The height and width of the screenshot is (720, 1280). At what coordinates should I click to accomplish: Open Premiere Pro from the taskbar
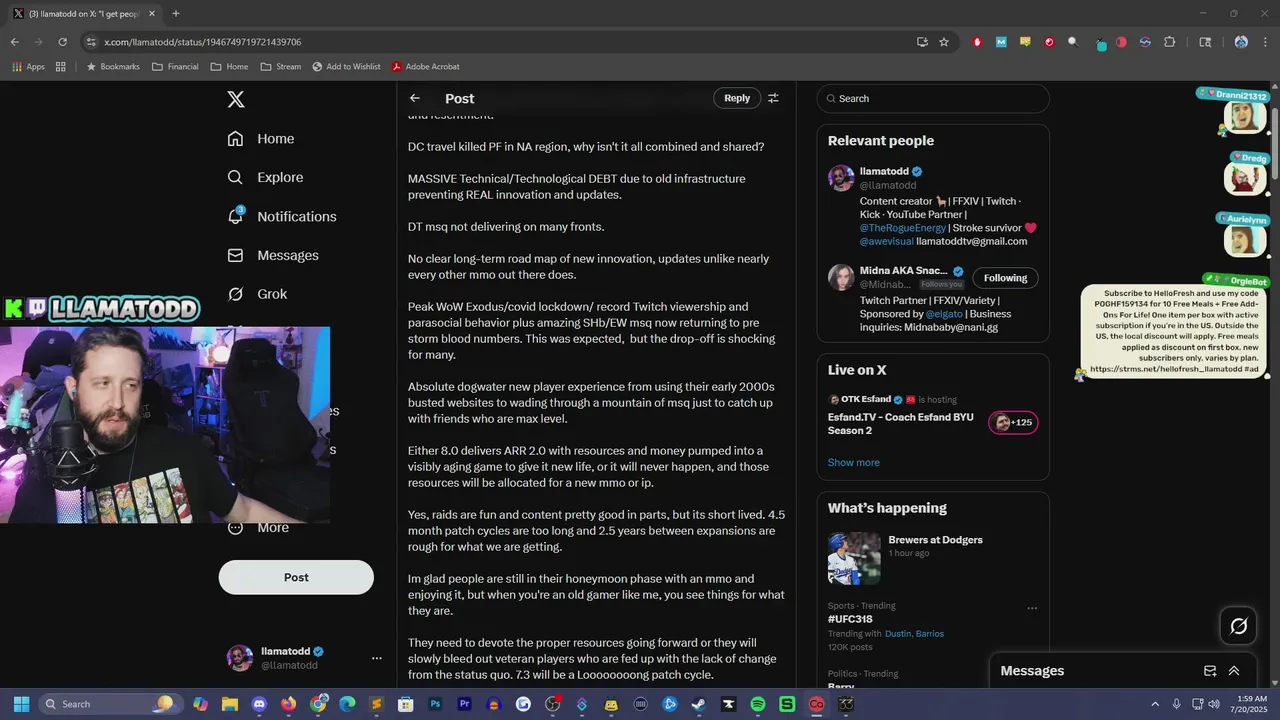tap(464, 704)
